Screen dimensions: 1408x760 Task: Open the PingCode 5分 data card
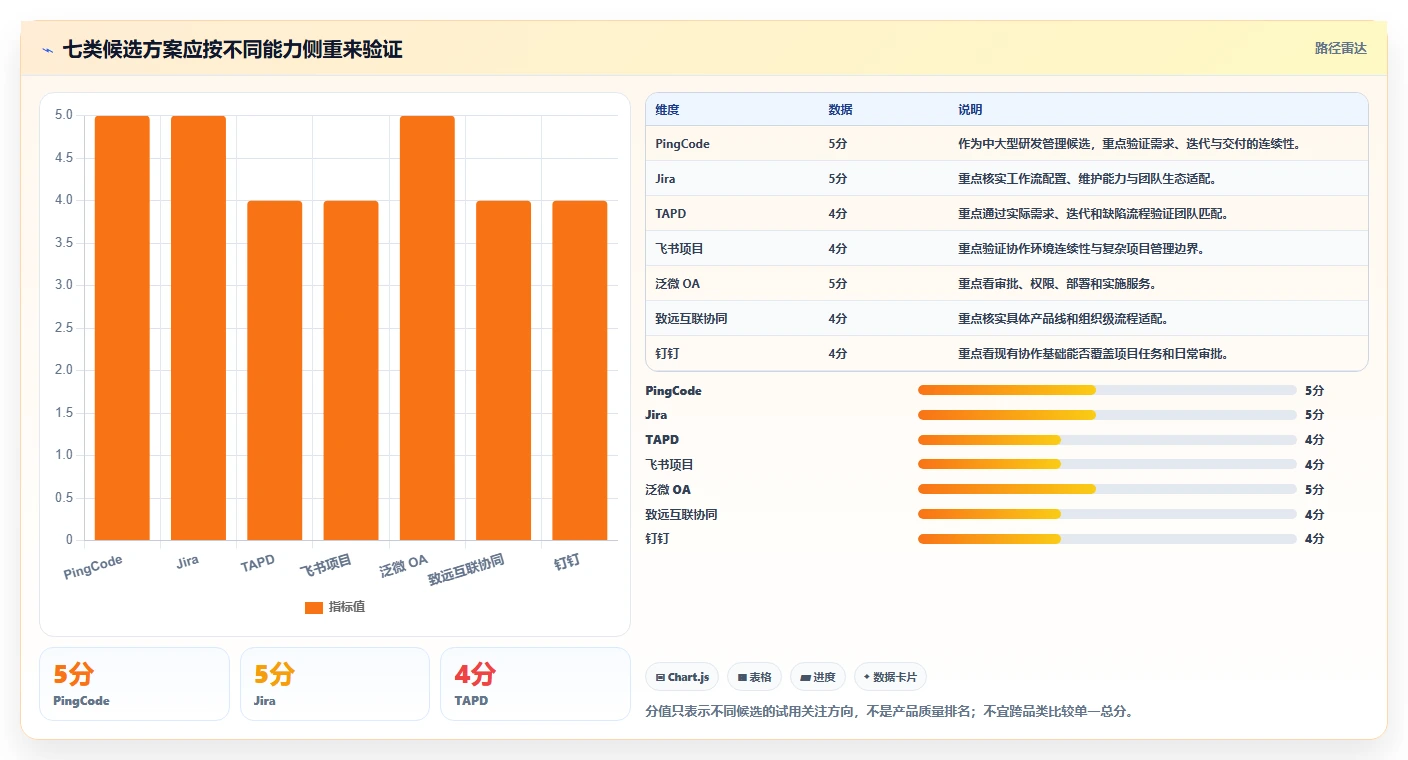click(x=134, y=684)
